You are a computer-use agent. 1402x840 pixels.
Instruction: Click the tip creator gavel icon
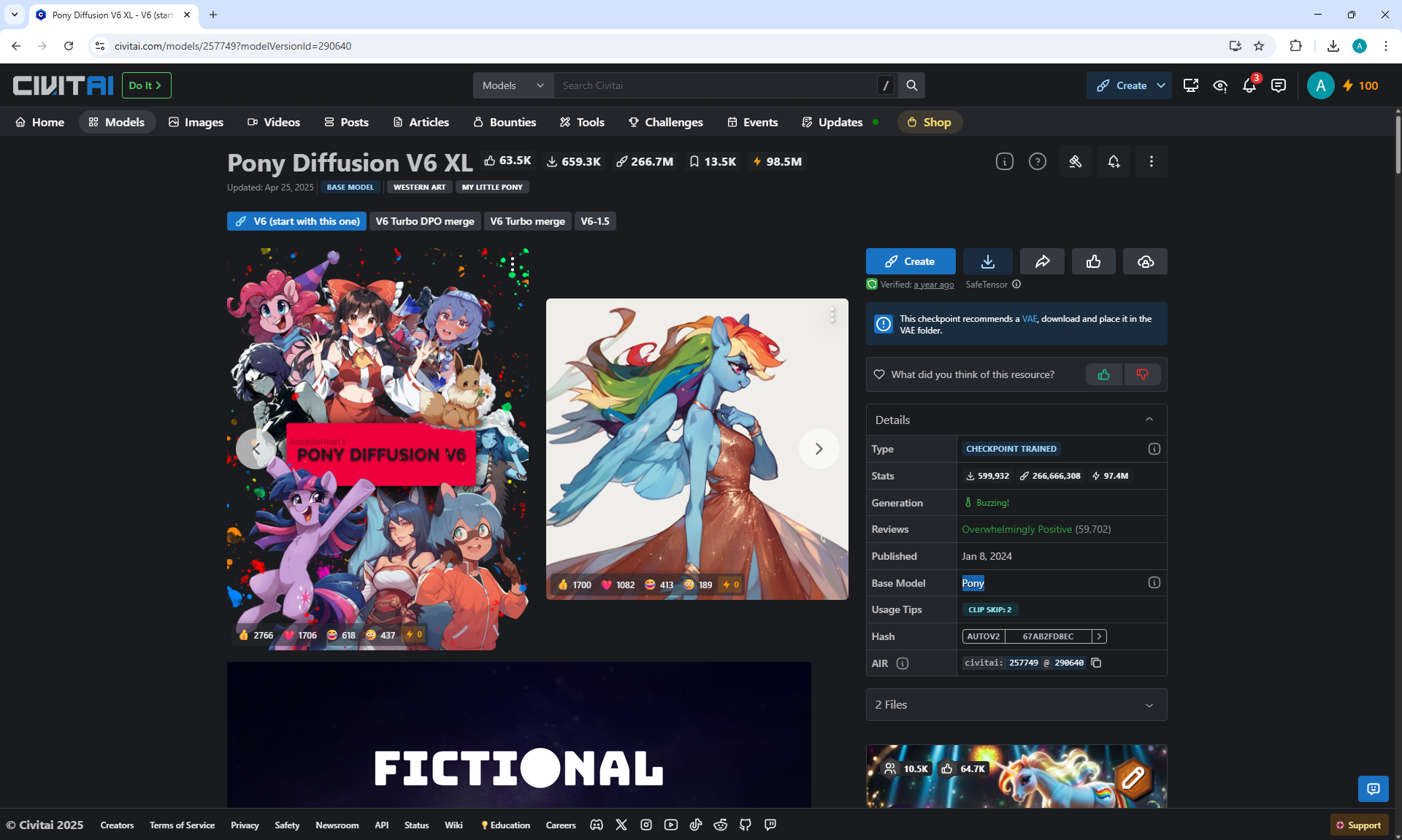click(1075, 161)
